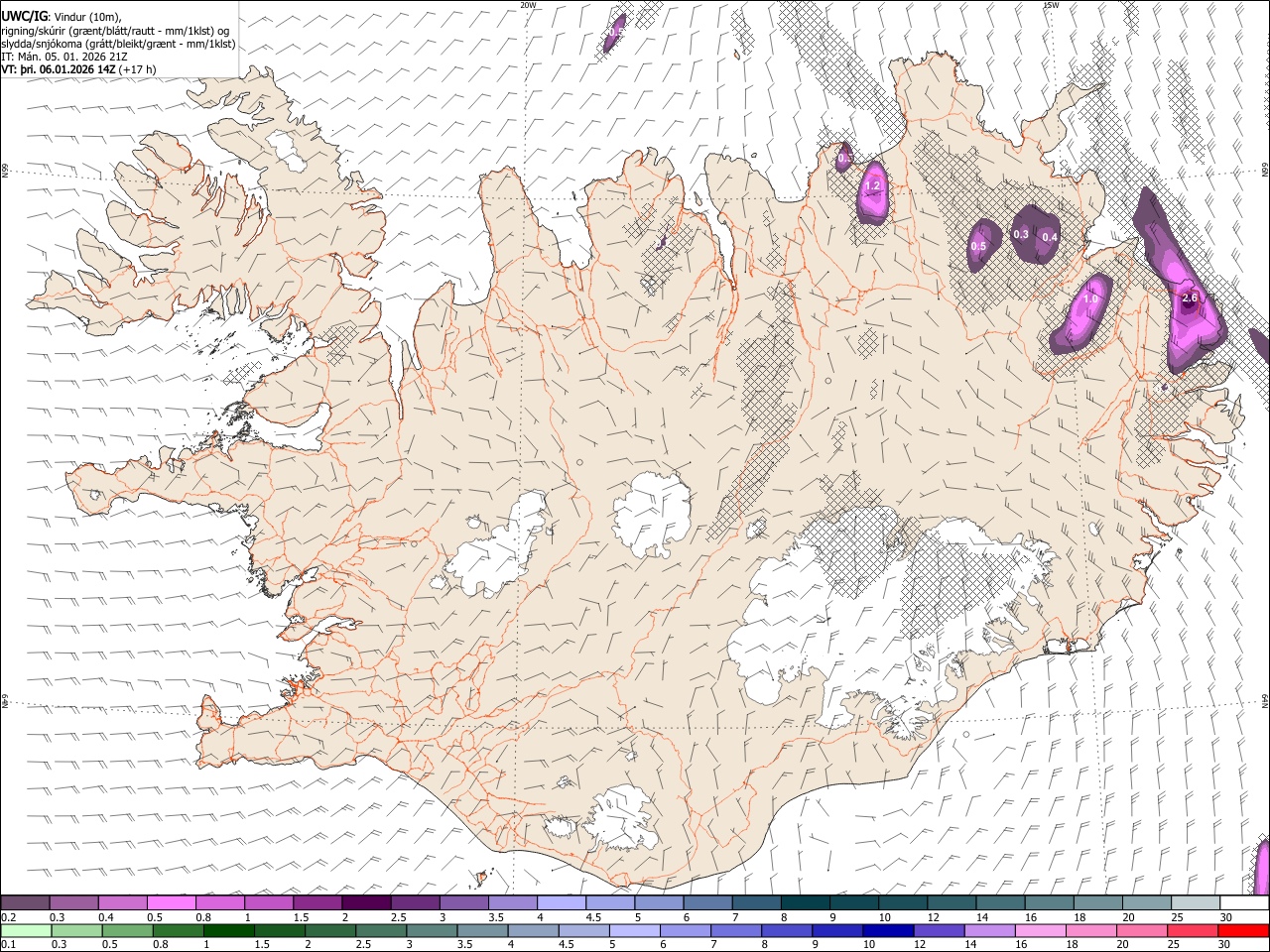Click the 0.4 value on the purple scale

[x=106, y=917]
